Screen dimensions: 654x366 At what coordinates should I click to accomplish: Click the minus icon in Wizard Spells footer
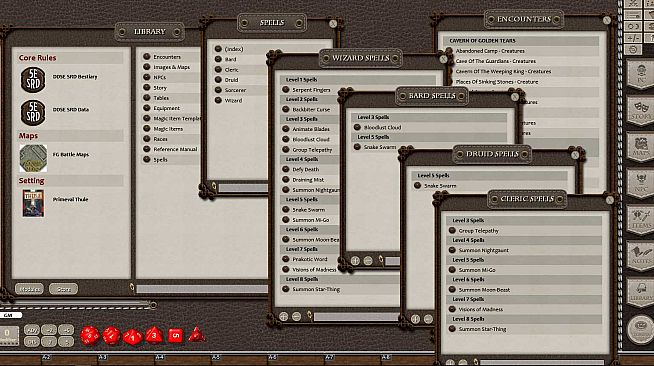coord(297,316)
